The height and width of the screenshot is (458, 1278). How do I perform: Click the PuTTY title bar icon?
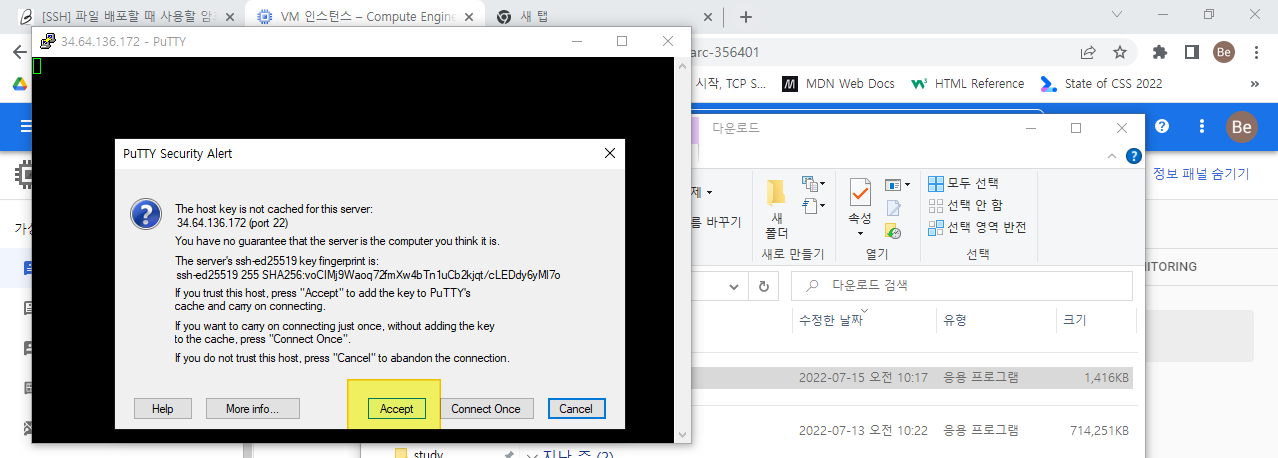coord(47,41)
